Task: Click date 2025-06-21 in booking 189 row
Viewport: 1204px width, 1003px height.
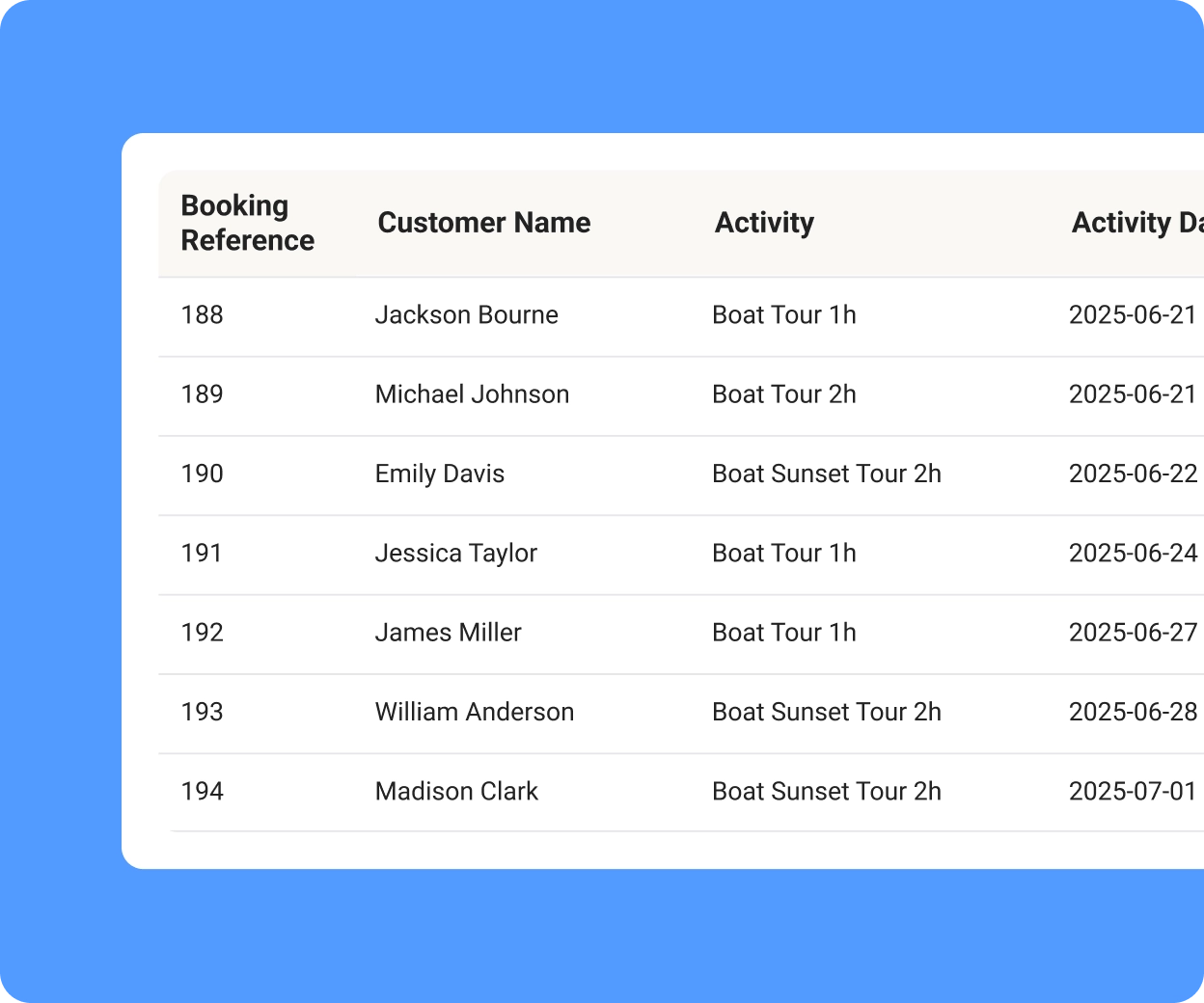Action: (1134, 394)
